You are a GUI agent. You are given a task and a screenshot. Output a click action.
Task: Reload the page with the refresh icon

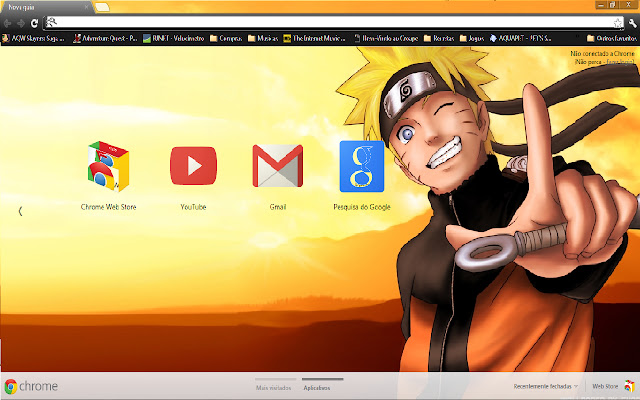click(x=34, y=23)
